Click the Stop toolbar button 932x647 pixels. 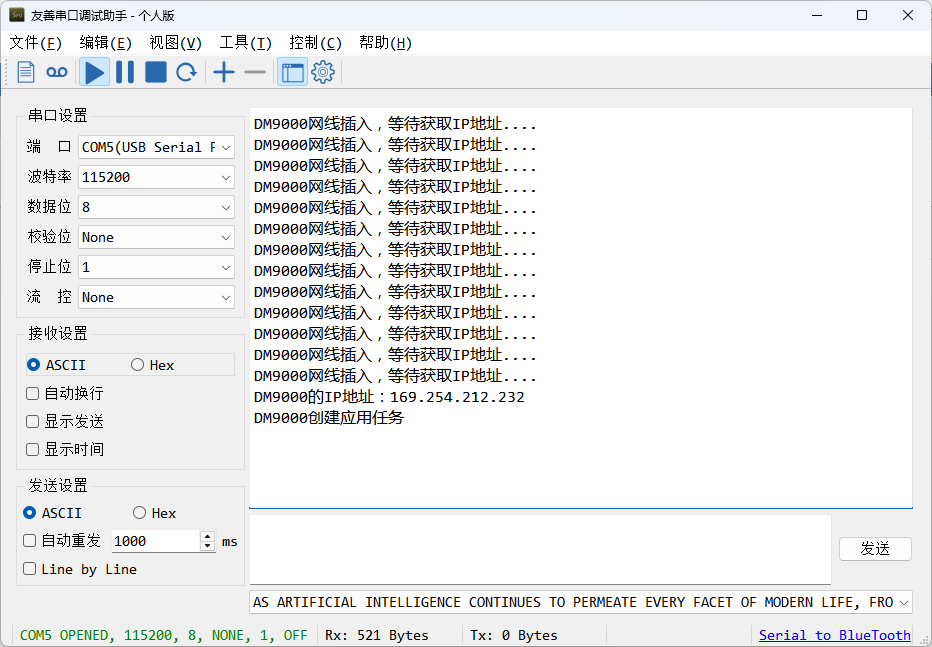pyautogui.click(x=156, y=72)
